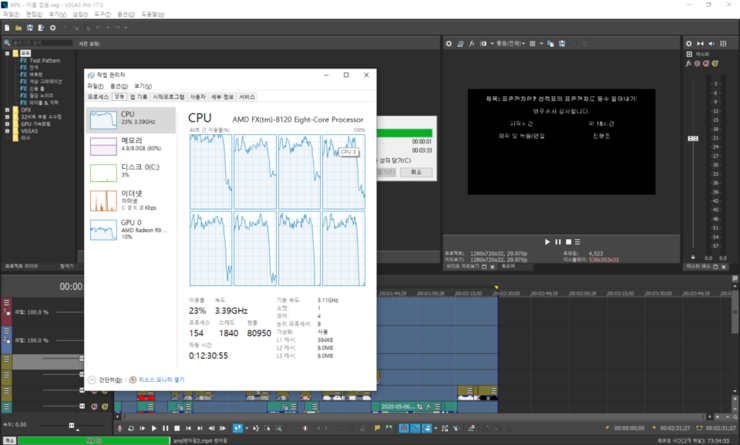Create a new project with toolbar icon
The image size is (740, 445).
click(7, 28)
